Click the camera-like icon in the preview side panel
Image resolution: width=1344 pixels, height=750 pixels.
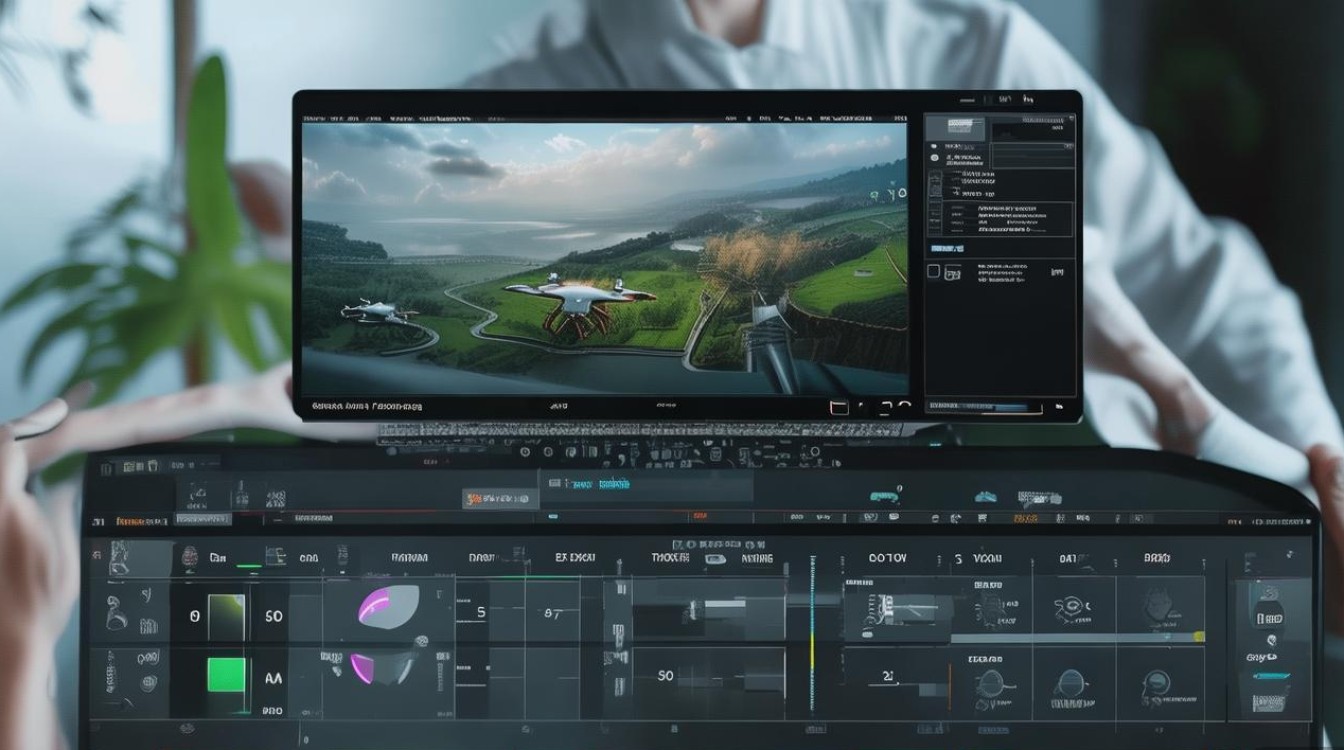tap(953, 271)
